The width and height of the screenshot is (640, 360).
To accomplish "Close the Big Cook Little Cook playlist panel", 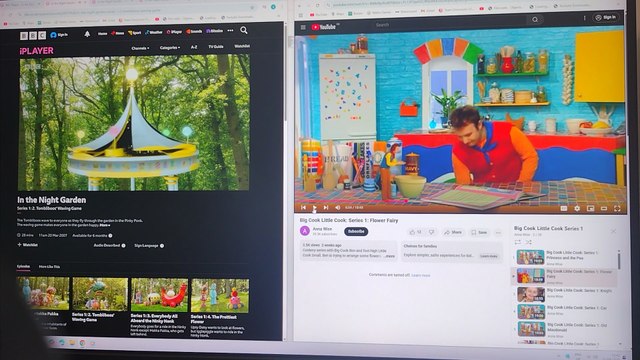I will (x=613, y=231).
